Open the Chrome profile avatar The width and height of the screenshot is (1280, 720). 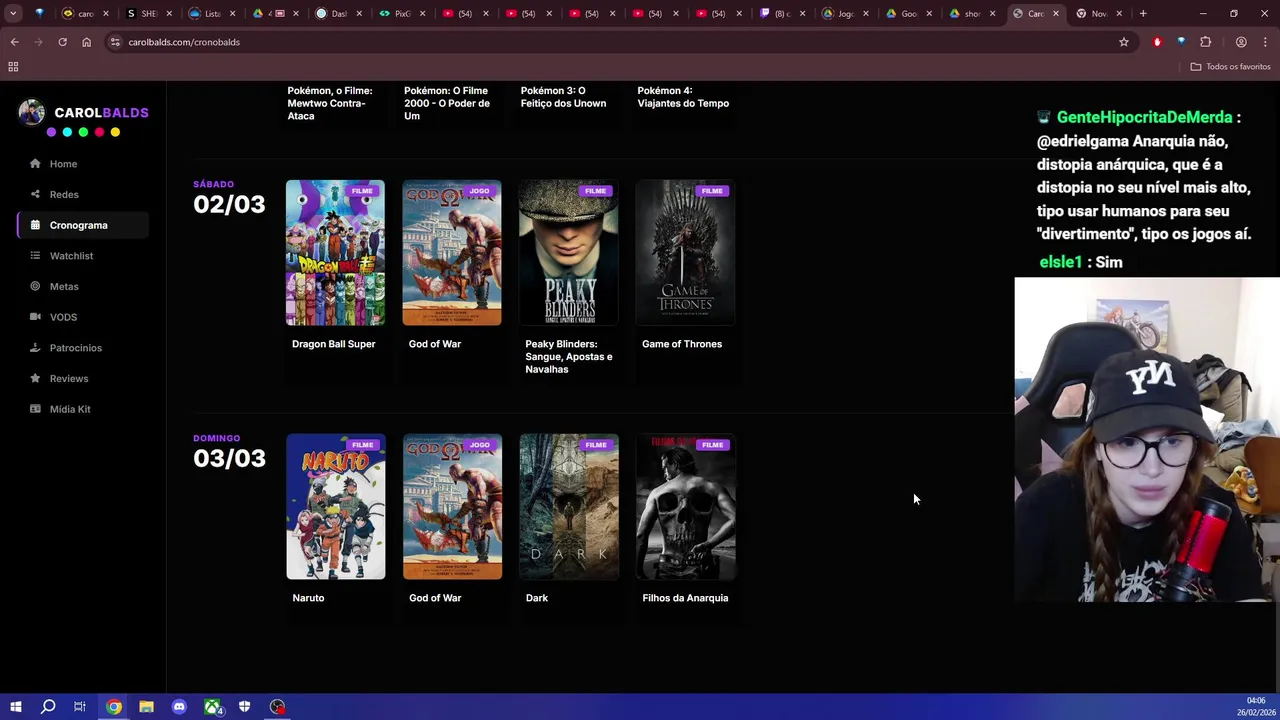pyautogui.click(x=1241, y=42)
